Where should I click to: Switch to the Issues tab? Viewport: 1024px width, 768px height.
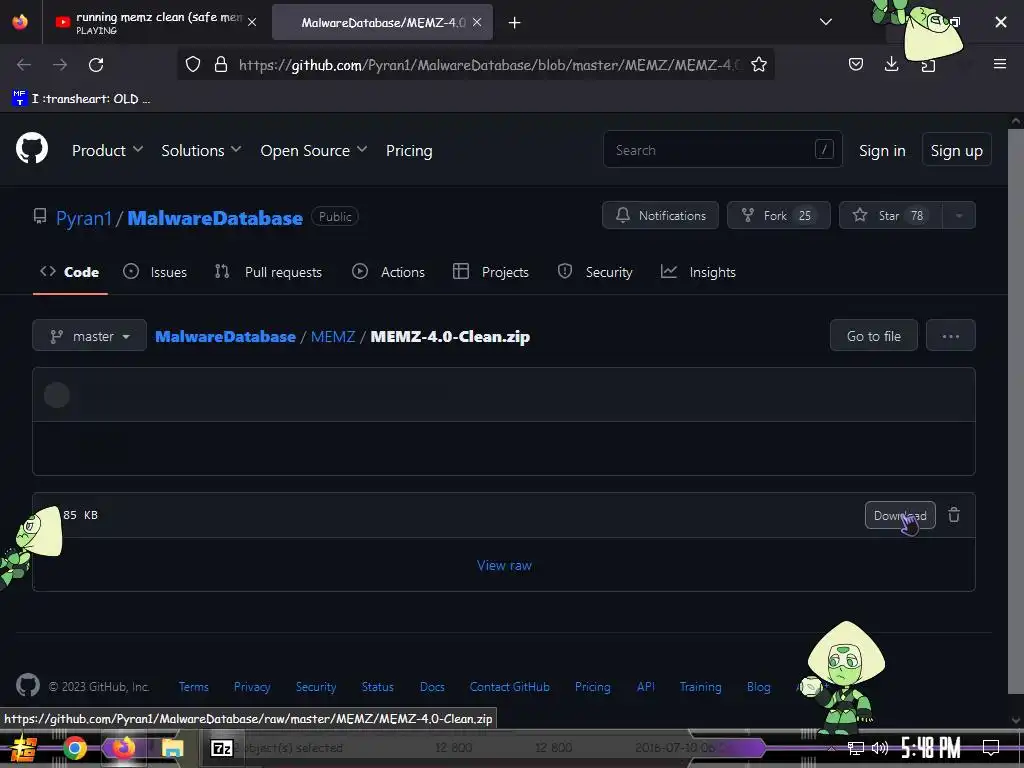pyautogui.click(x=155, y=272)
